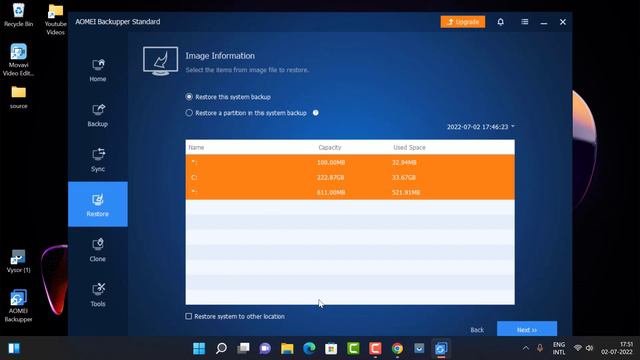
Task: Expand the 2022-07-02 17:46:23 backup date dropdown
Action: pos(480,127)
